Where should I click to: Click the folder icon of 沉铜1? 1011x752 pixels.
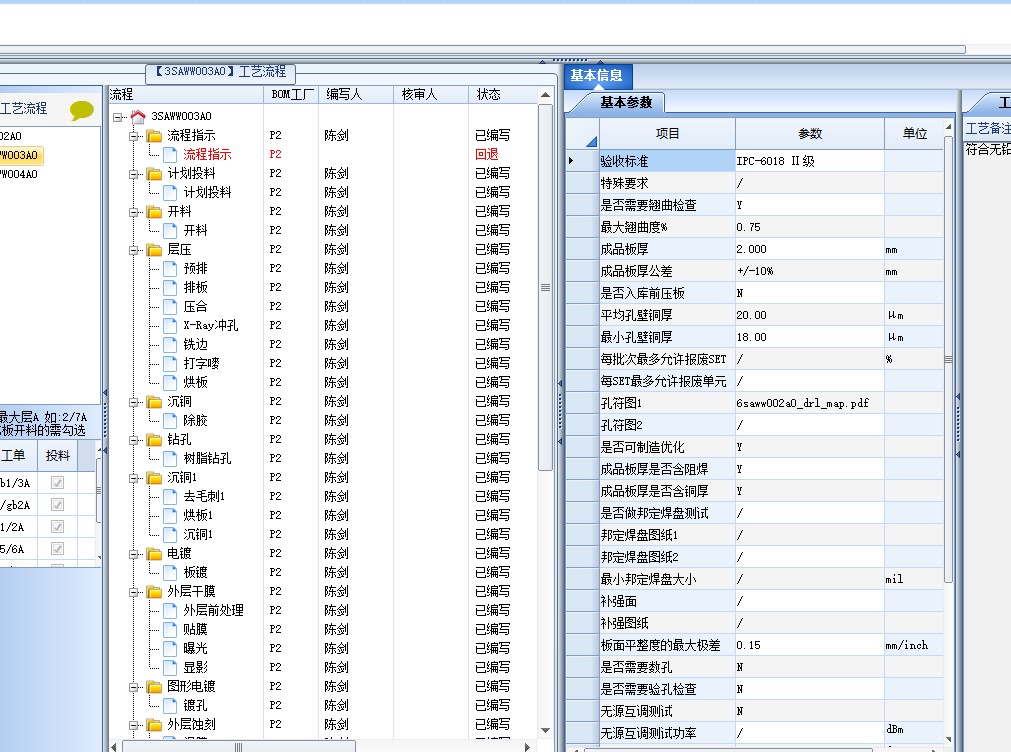click(154, 478)
